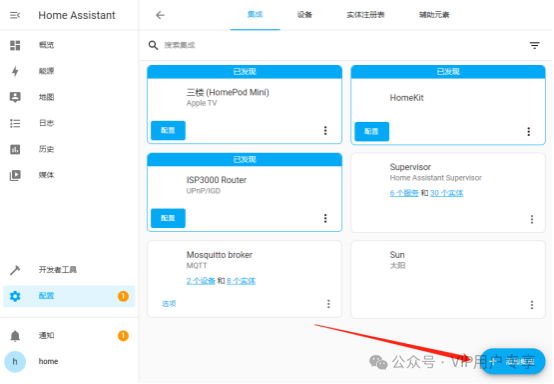Screen dimensions: 554x384
Task: Click the Home Assistant title
Action: [x=77, y=15]
